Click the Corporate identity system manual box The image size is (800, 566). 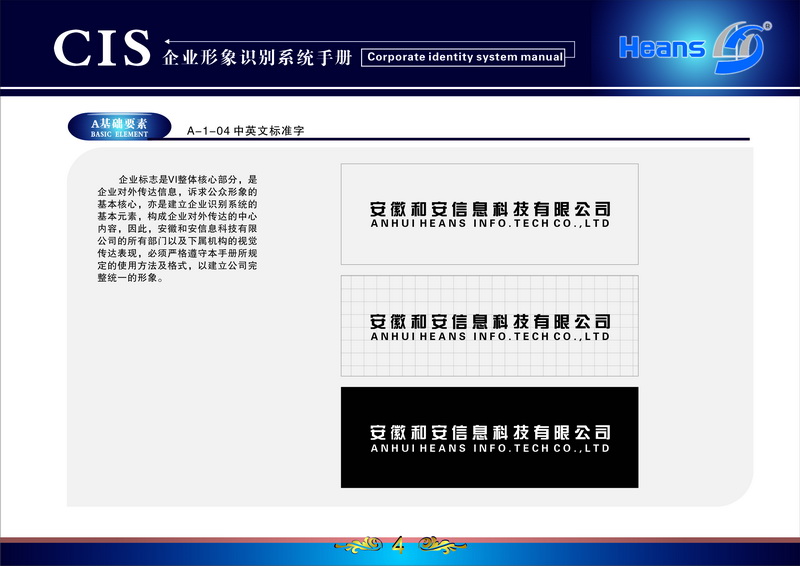point(463,57)
